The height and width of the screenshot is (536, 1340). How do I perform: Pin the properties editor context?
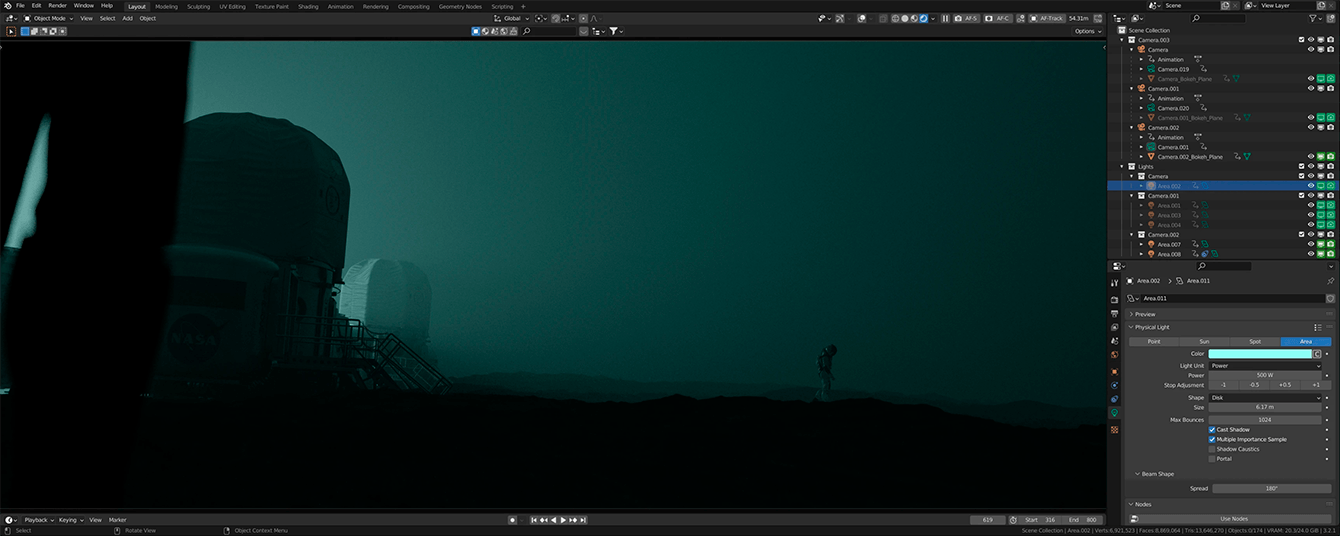[1330, 281]
